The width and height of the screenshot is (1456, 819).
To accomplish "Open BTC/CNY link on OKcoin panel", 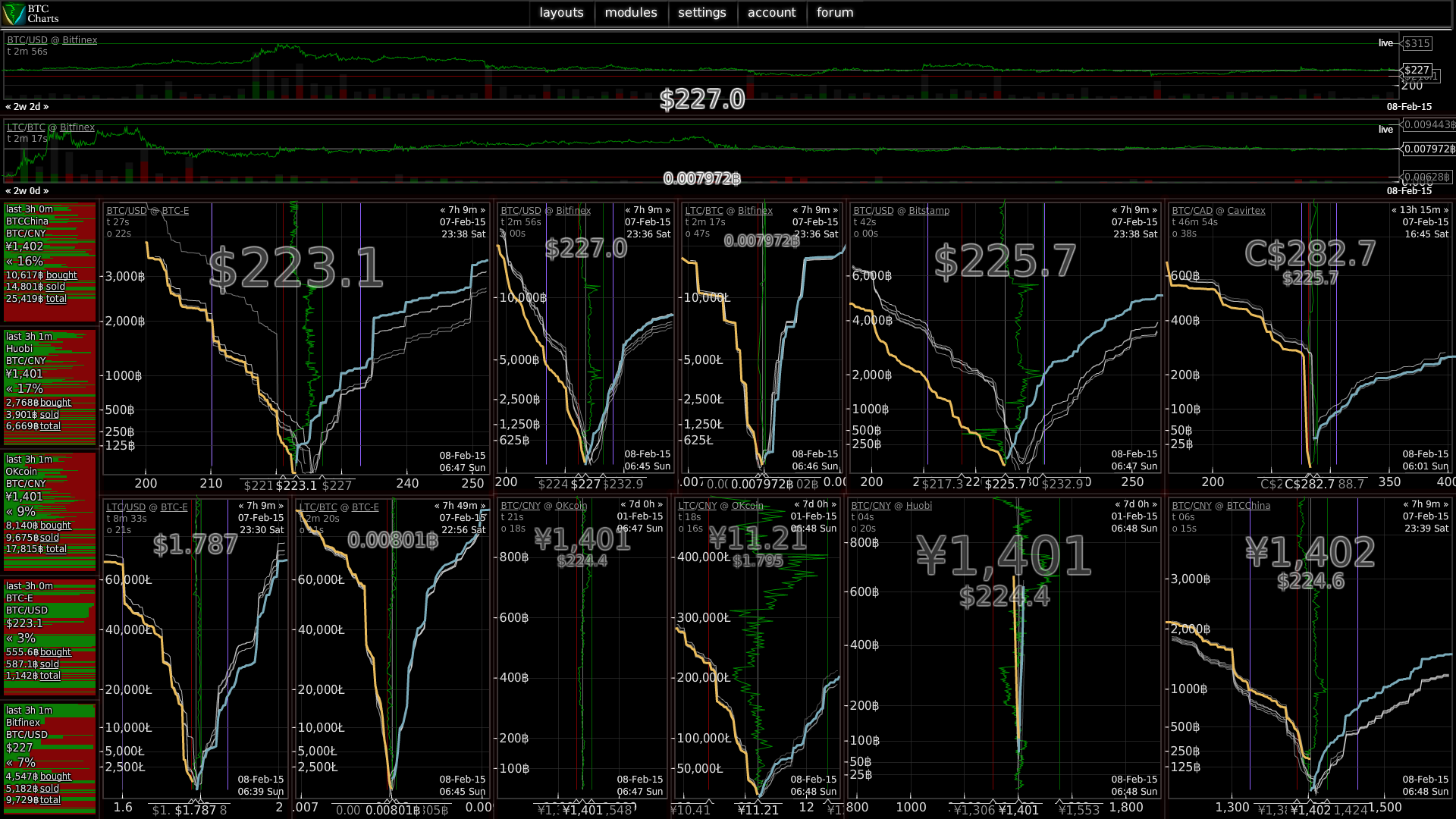I will pos(520,506).
